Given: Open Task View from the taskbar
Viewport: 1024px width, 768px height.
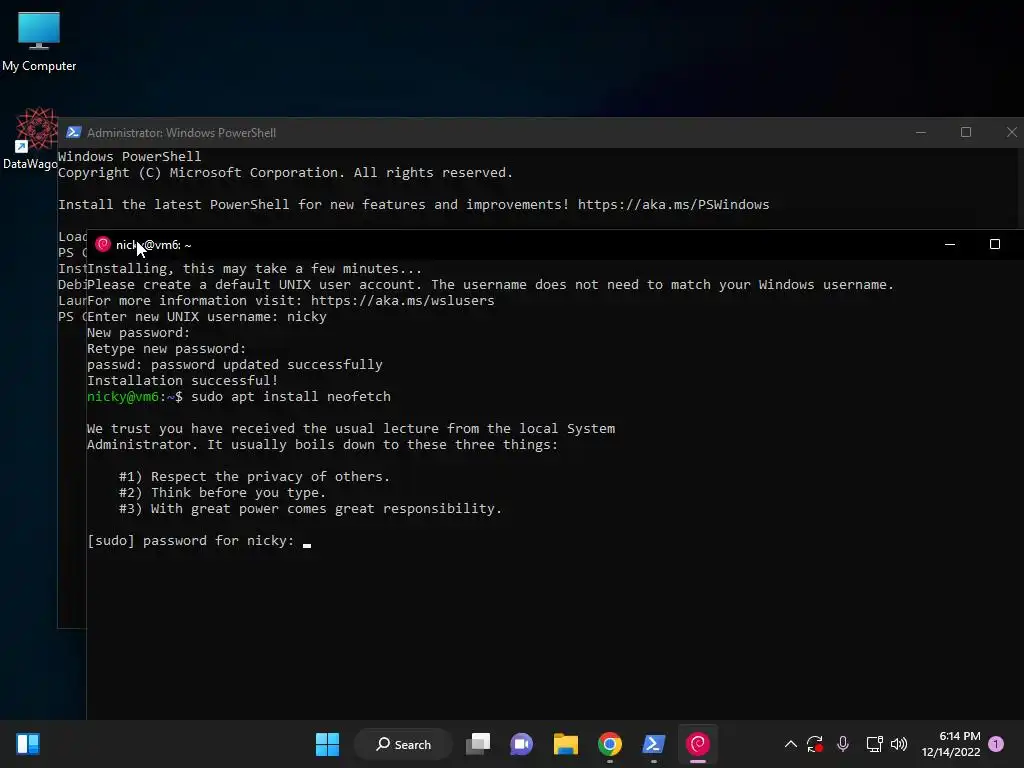Looking at the screenshot, I should 478,744.
